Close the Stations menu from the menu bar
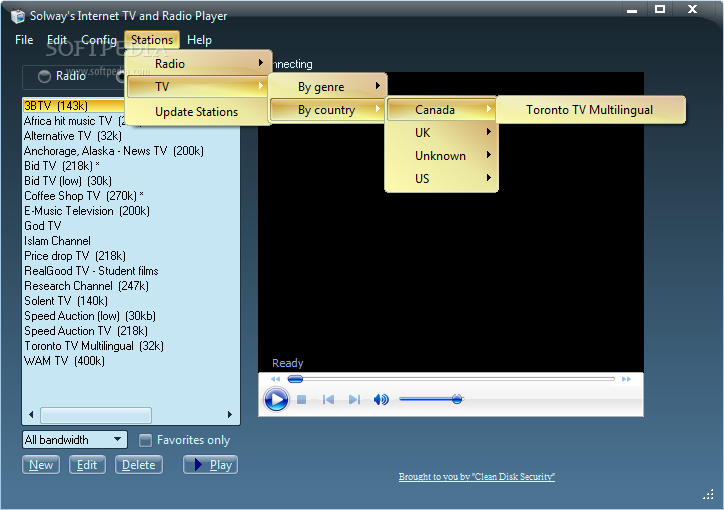 click(152, 40)
